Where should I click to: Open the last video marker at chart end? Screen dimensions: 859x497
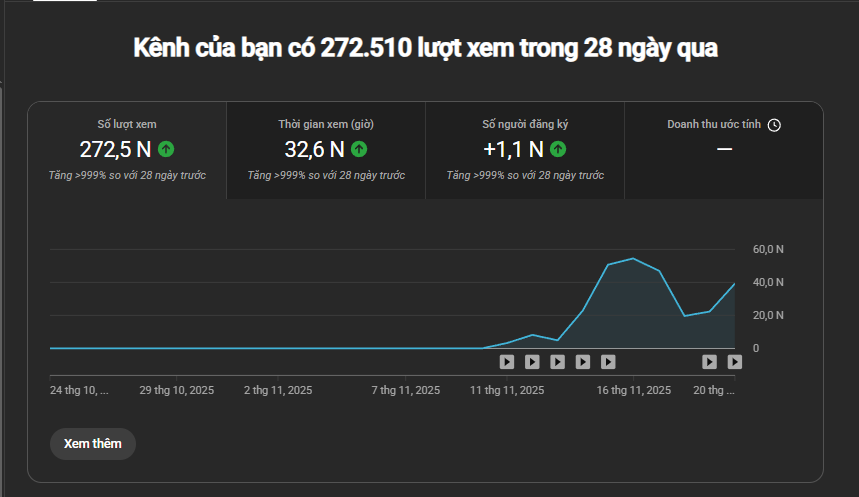tap(735, 362)
